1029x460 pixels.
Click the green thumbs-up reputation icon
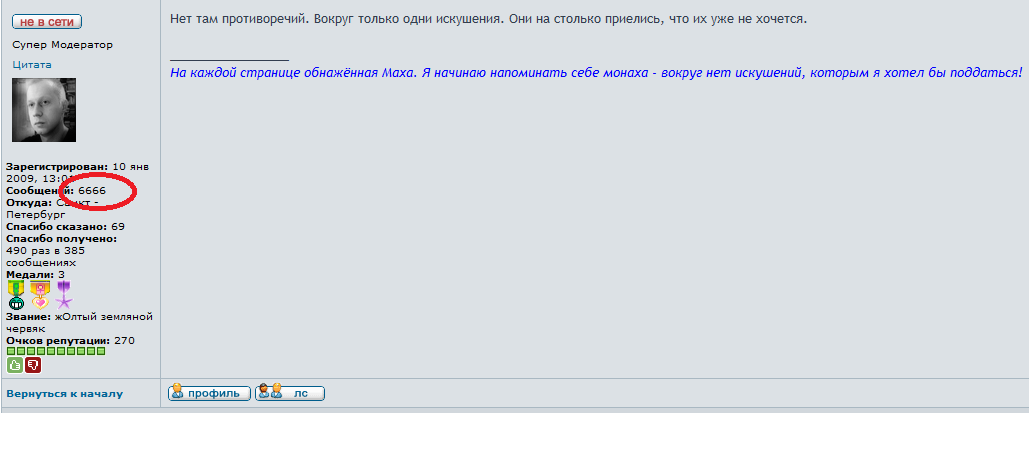[15, 365]
